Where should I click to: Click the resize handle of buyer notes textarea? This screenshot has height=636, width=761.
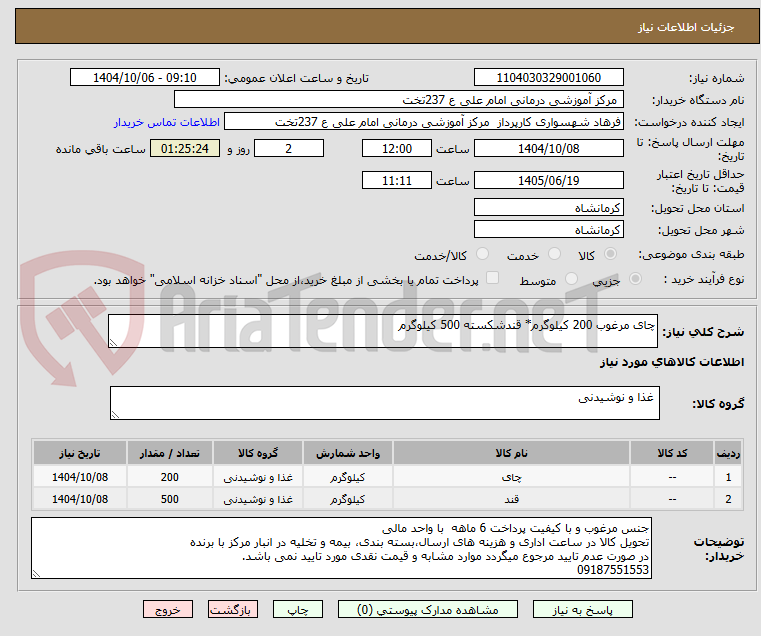(x=36, y=574)
